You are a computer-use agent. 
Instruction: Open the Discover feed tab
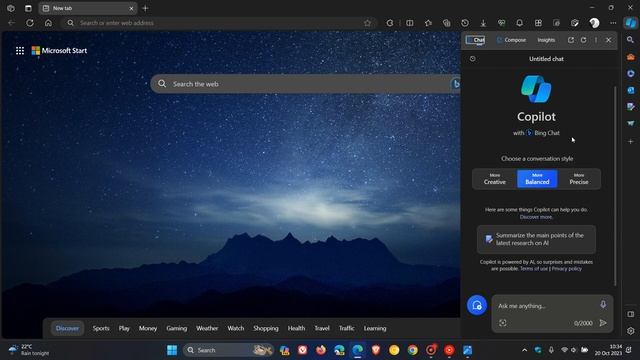(67, 328)
